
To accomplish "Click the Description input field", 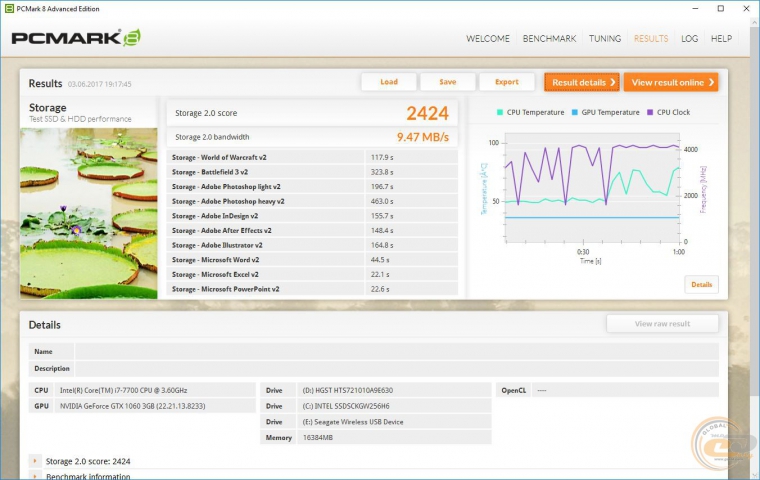I will pos(396,368).
